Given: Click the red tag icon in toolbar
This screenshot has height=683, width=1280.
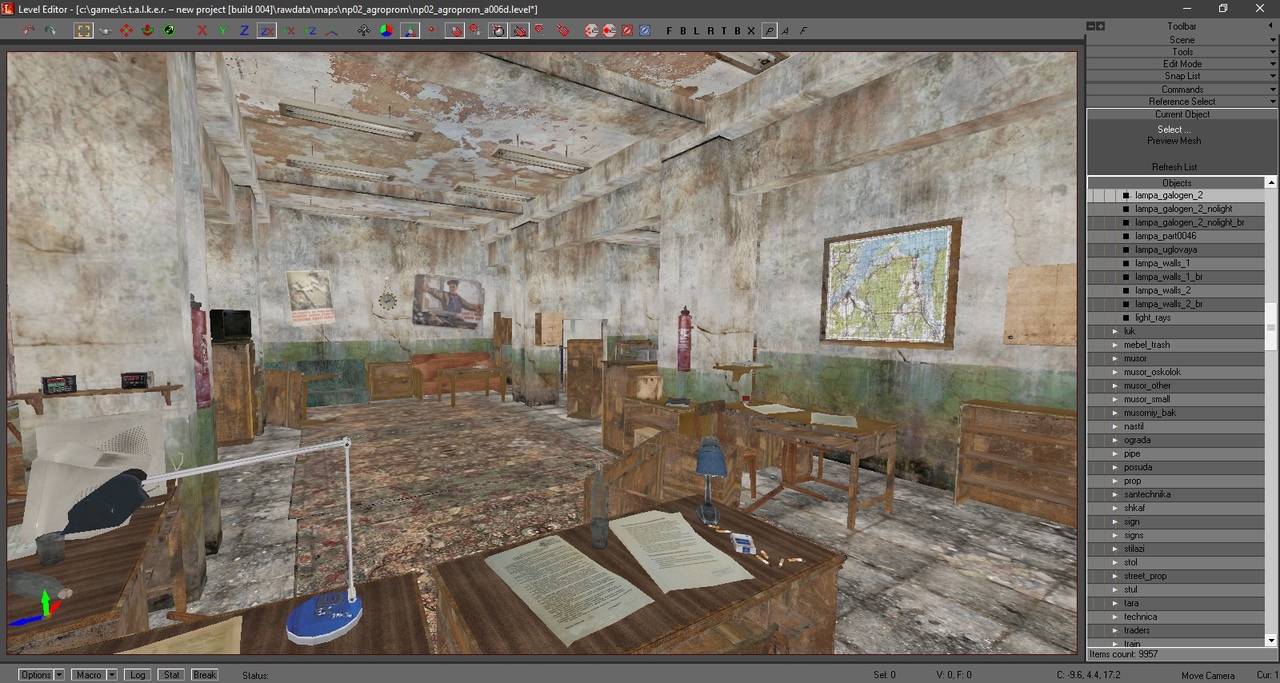Looking at the screenshot, I should click(x=563, y=31).
